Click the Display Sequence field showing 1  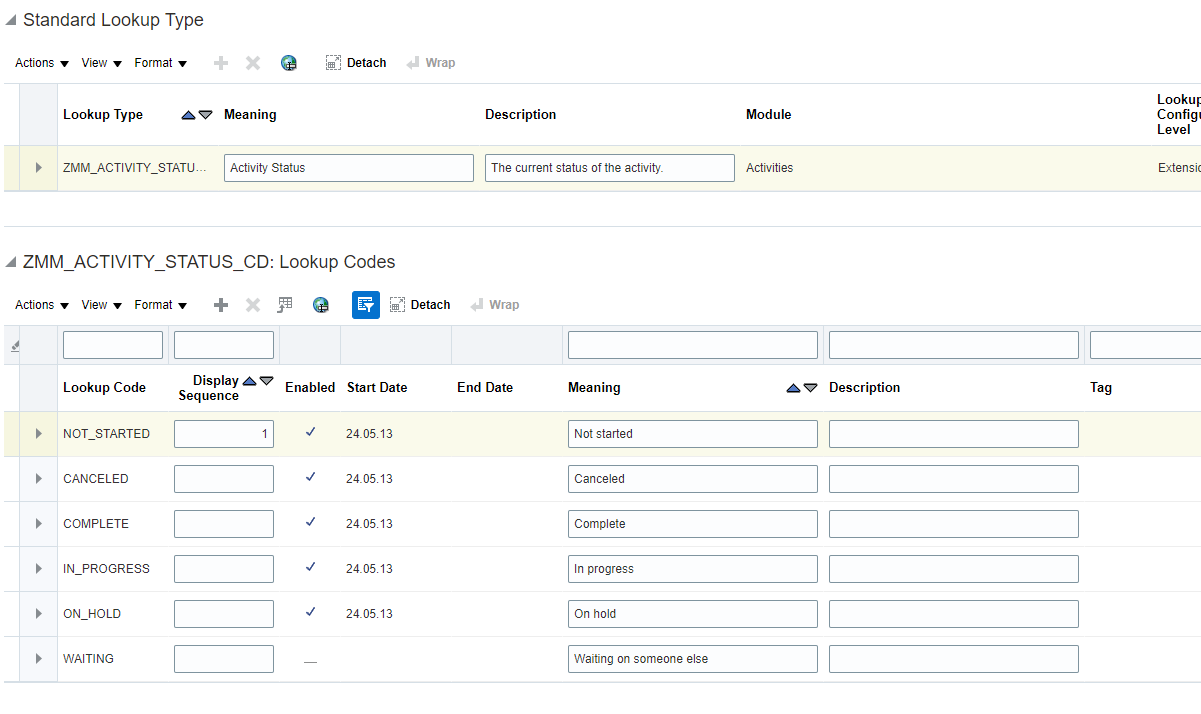tap(223, 433)
